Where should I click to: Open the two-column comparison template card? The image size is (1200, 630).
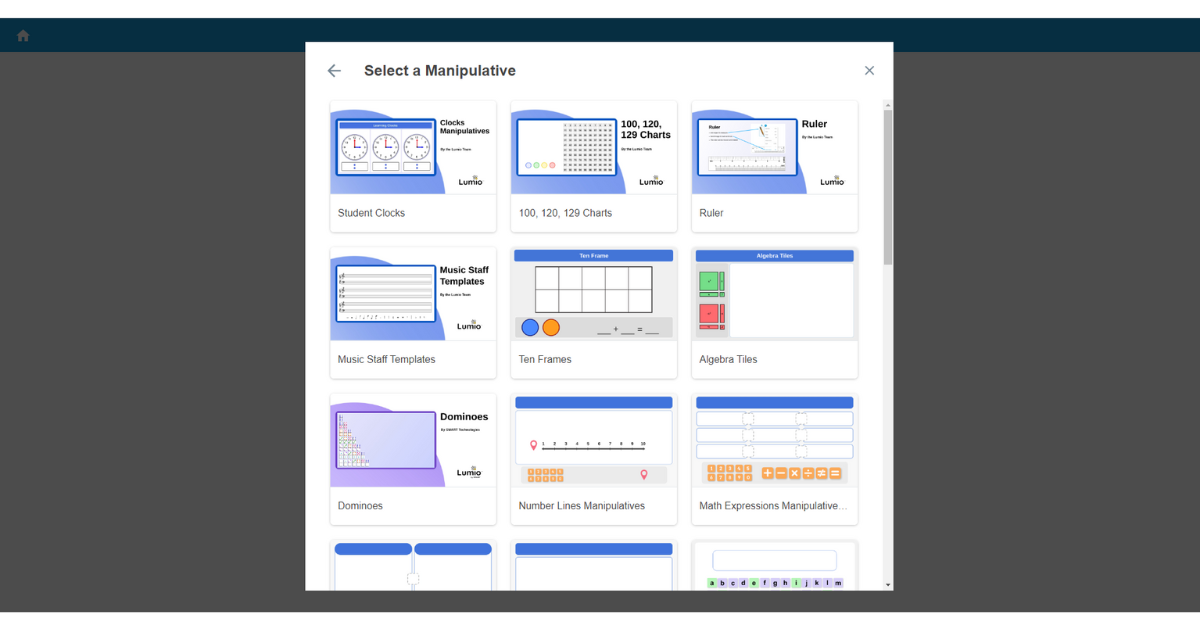pos(413,565)
